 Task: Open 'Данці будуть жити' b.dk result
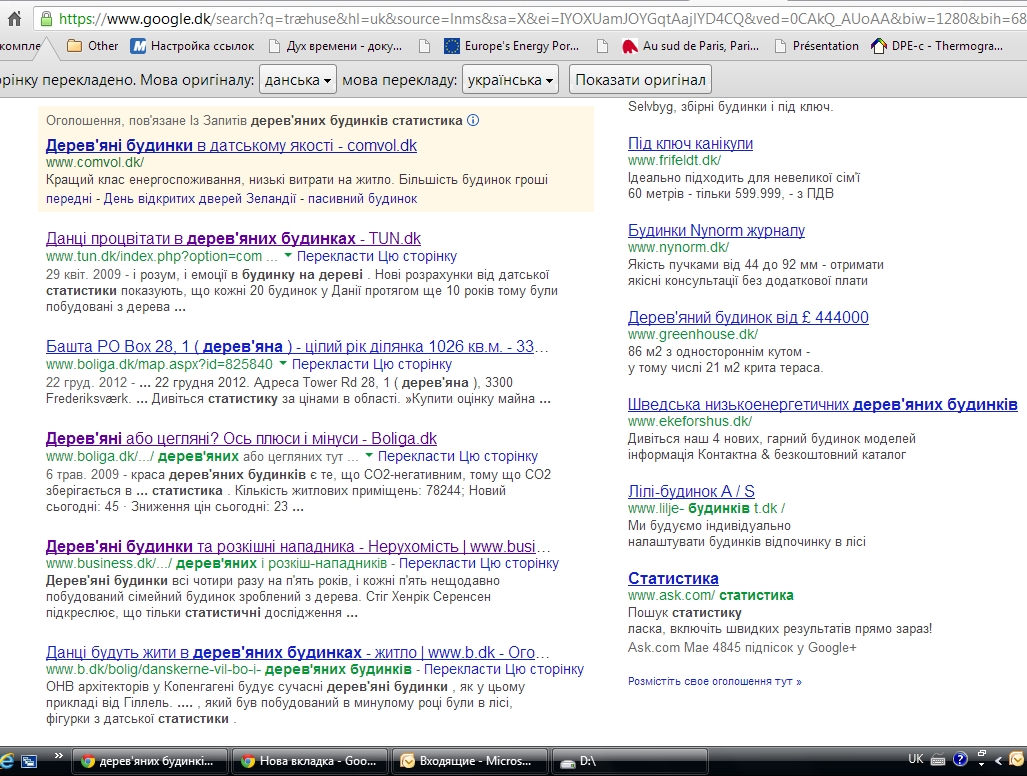[297, 652]
